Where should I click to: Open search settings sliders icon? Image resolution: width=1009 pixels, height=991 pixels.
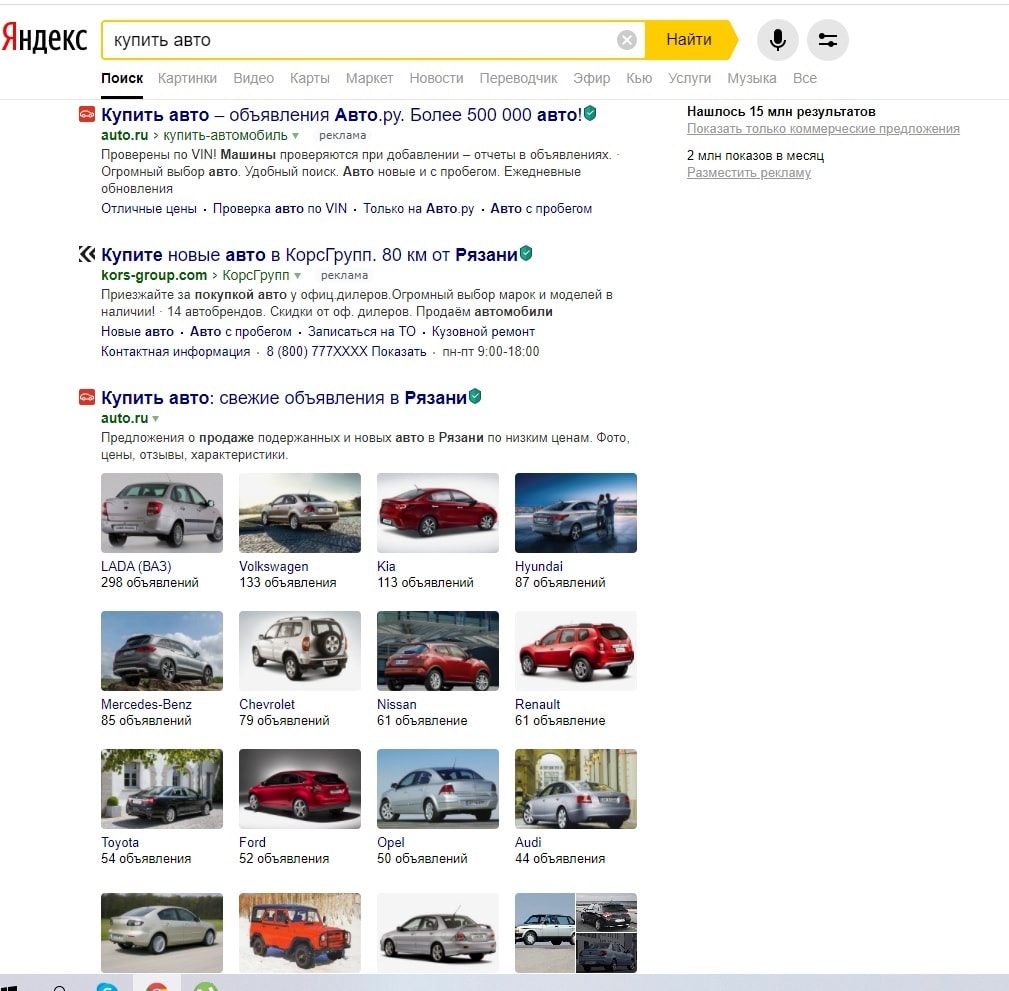pos(827,40)
